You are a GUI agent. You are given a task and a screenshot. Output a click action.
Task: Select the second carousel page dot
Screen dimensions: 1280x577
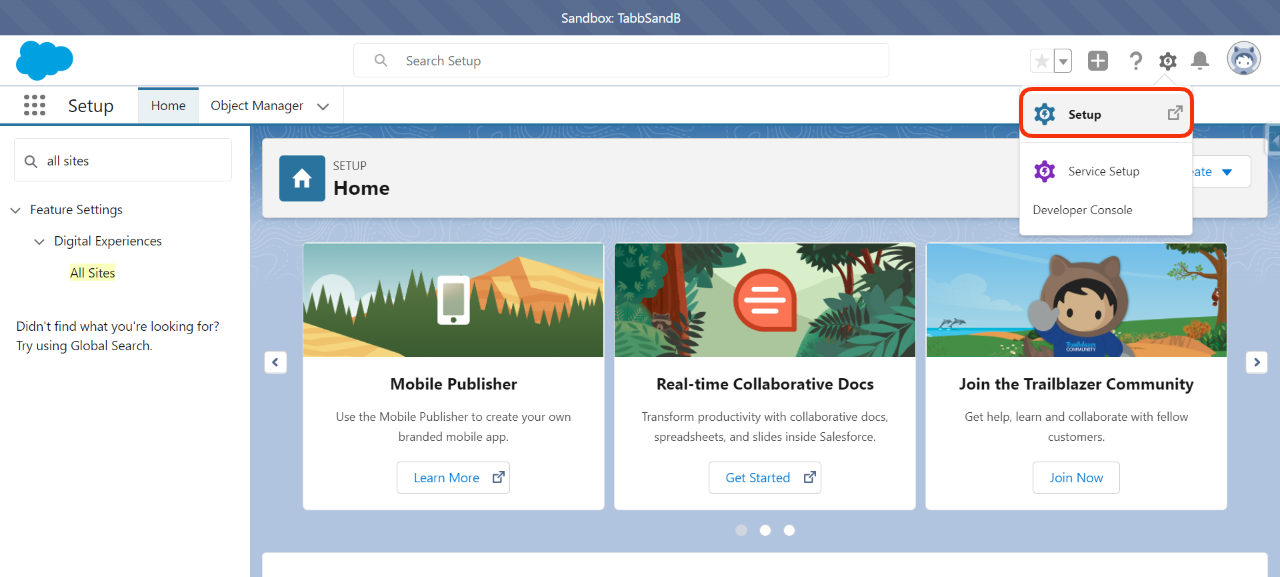(x=765, y=530)
